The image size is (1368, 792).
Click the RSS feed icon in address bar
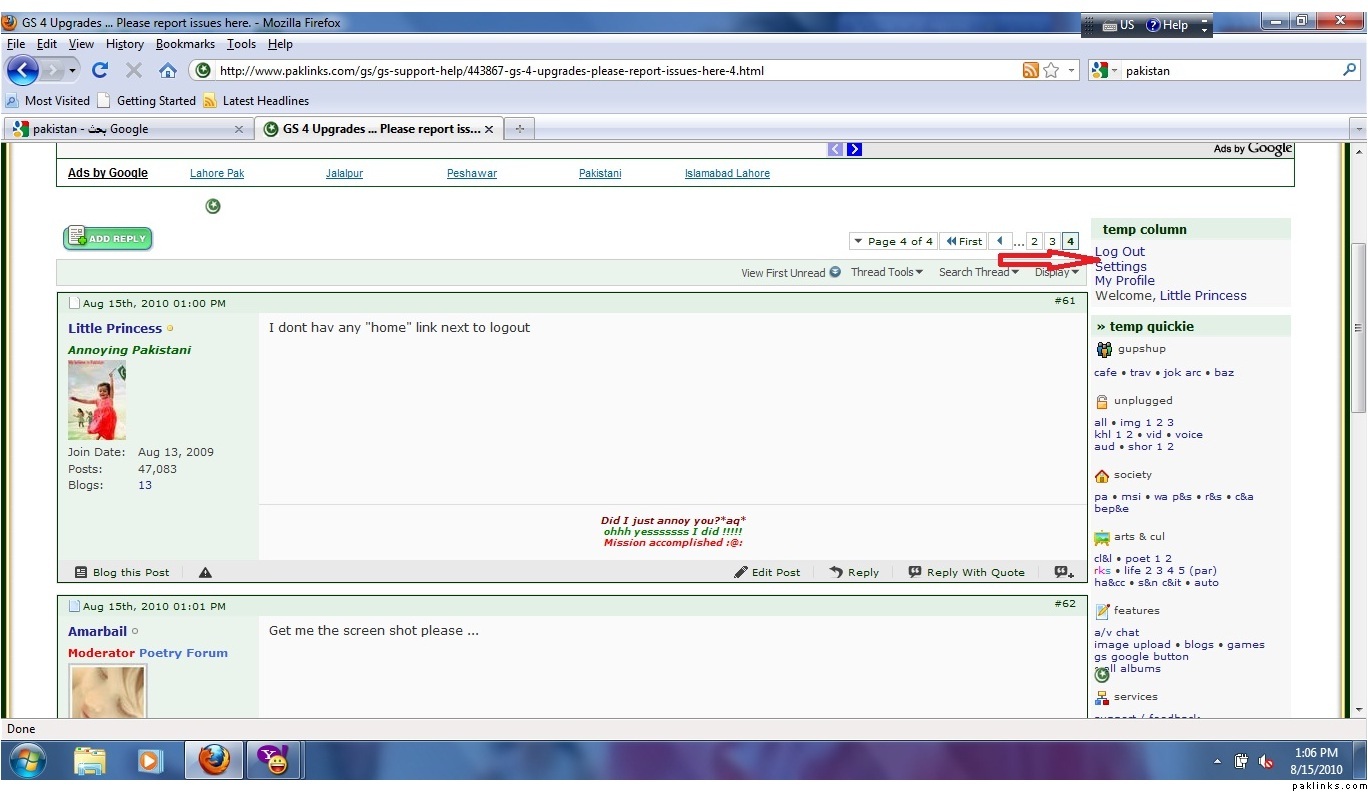(x=1030, y=70)
